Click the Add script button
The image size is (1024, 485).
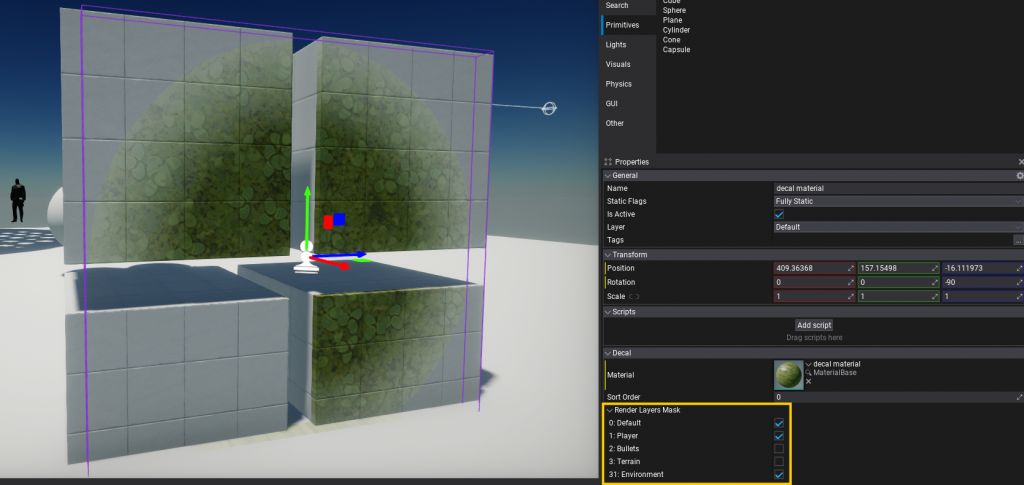point(814,325)
